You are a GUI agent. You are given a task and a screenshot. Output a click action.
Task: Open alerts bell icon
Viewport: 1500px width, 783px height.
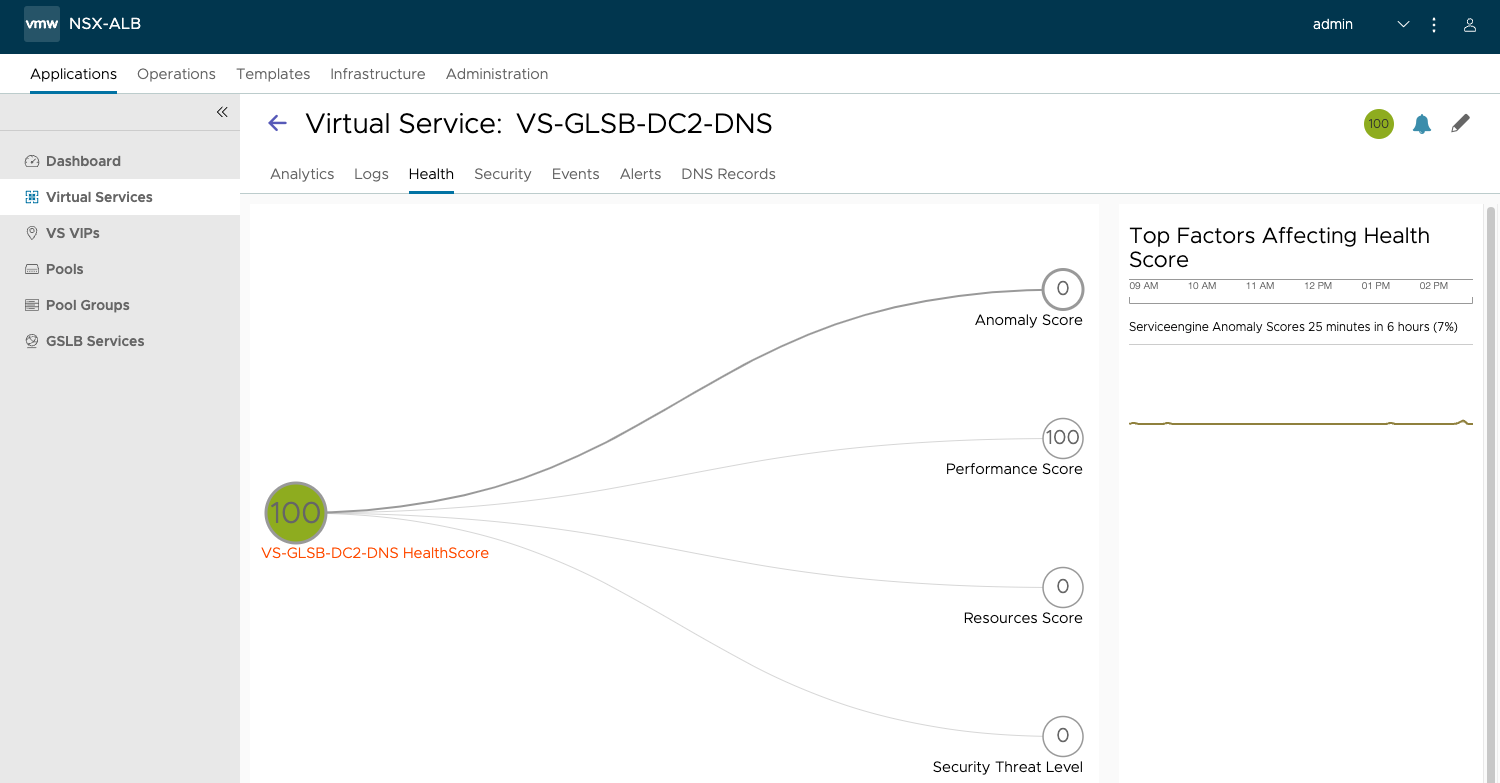click(x=1422, y=124)
